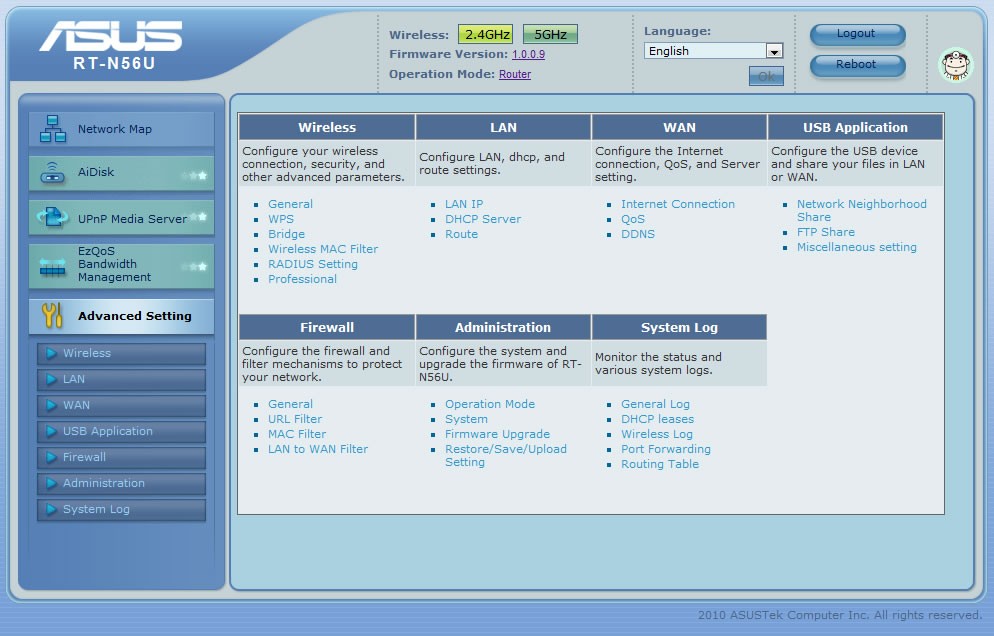Screen dimensions: 994x636
Task: Click the Reboot button
Action: click(x=857, y=65)
